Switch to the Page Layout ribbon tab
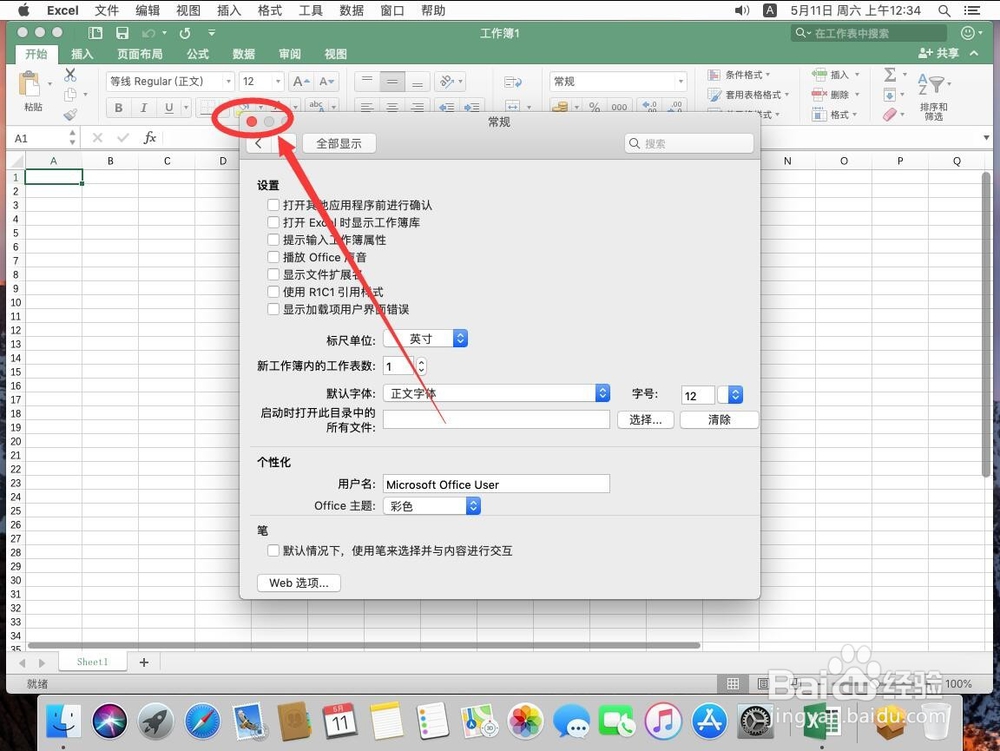 (140, 54)
